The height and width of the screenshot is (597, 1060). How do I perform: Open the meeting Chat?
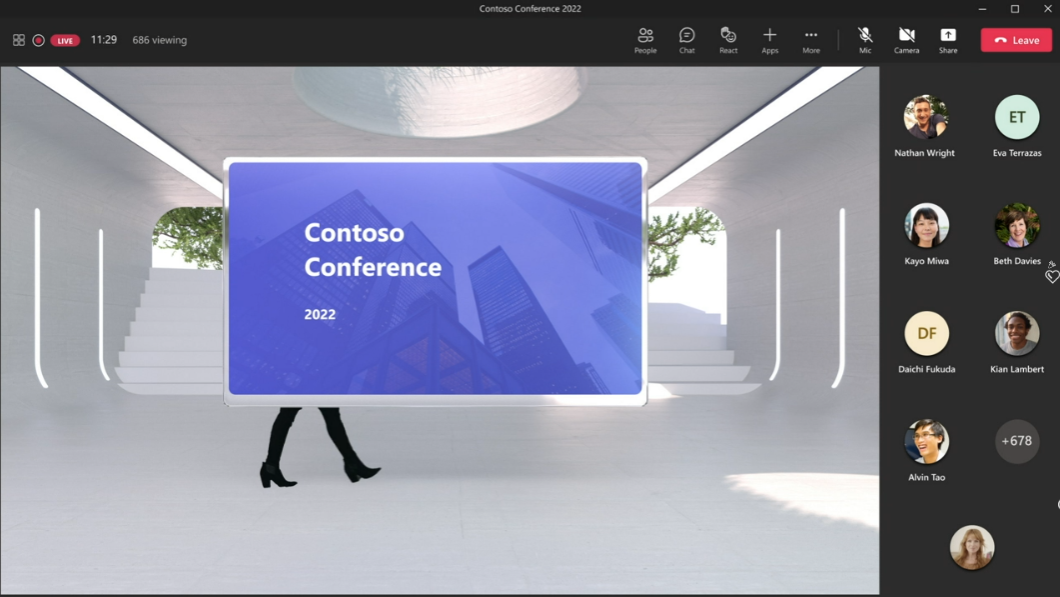coord(687,41)
